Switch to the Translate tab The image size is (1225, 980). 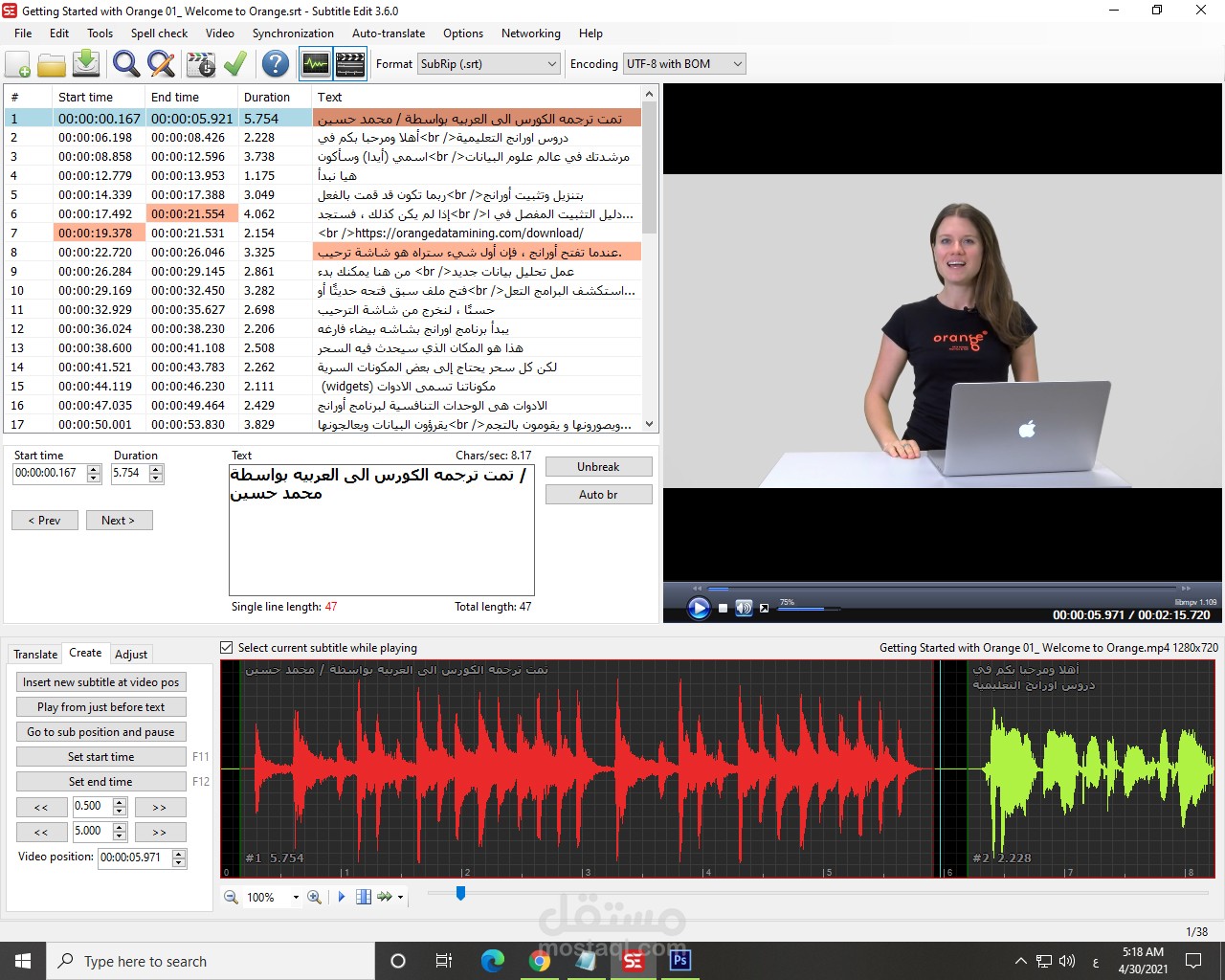tap(34, 654)
